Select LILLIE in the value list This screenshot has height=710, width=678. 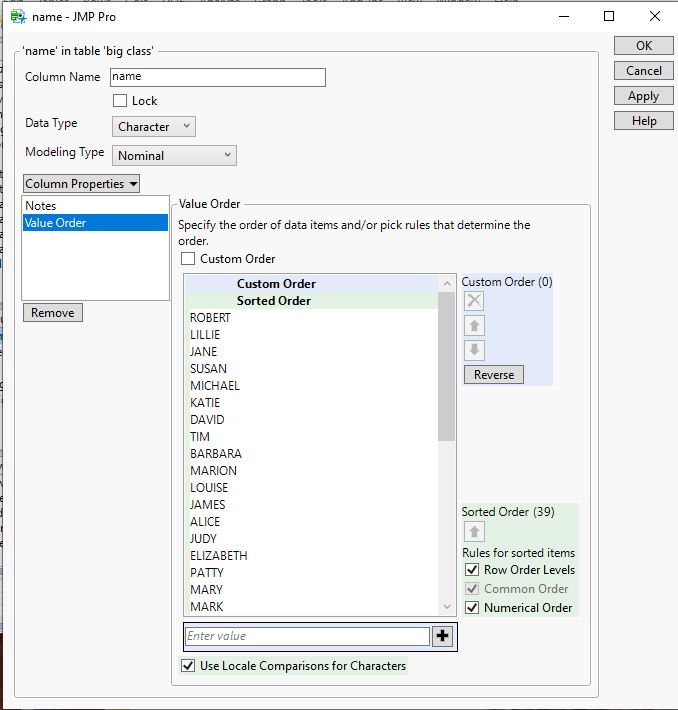coord(312,335)
